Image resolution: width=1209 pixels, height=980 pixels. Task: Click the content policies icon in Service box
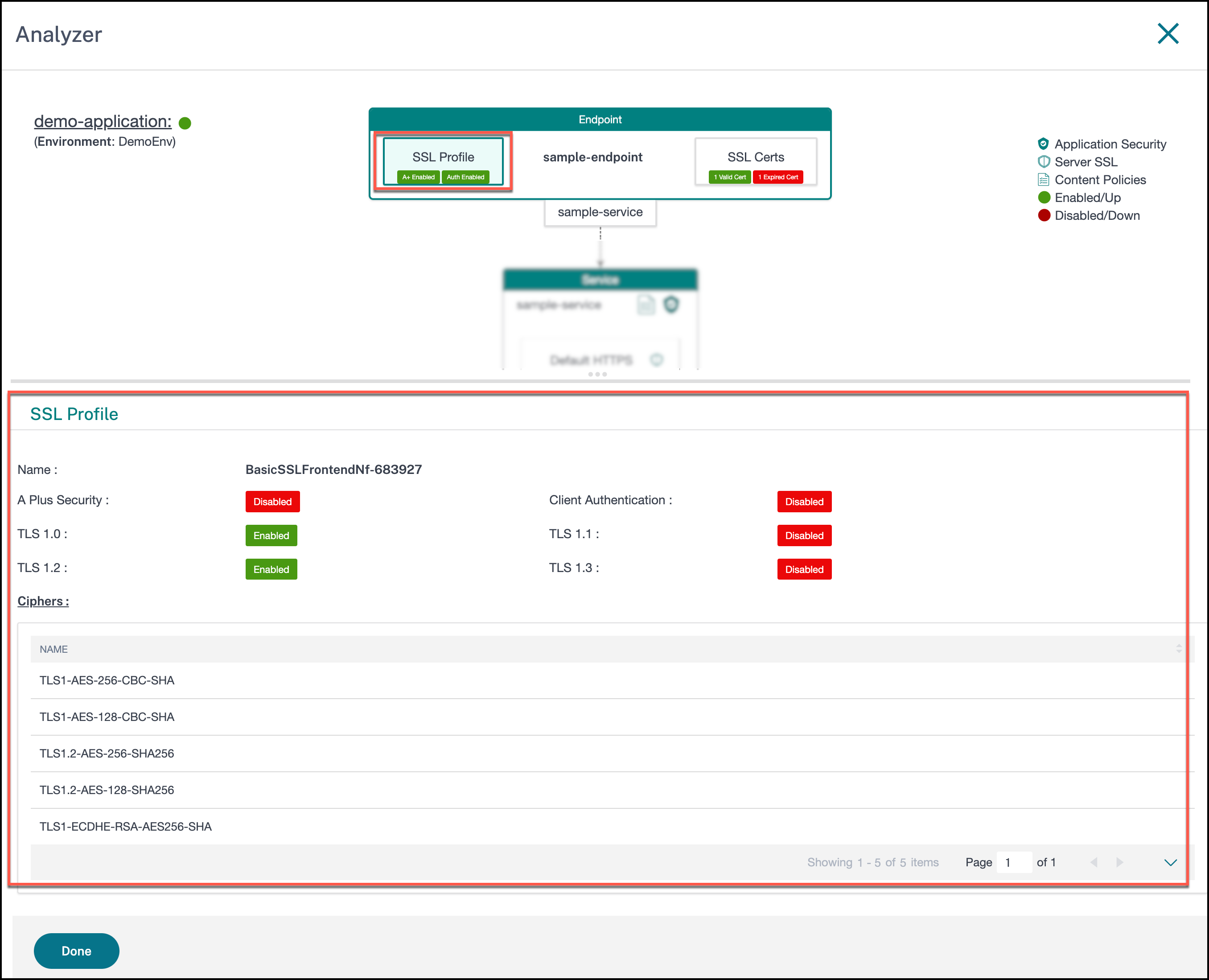click(x=646, y=305)
